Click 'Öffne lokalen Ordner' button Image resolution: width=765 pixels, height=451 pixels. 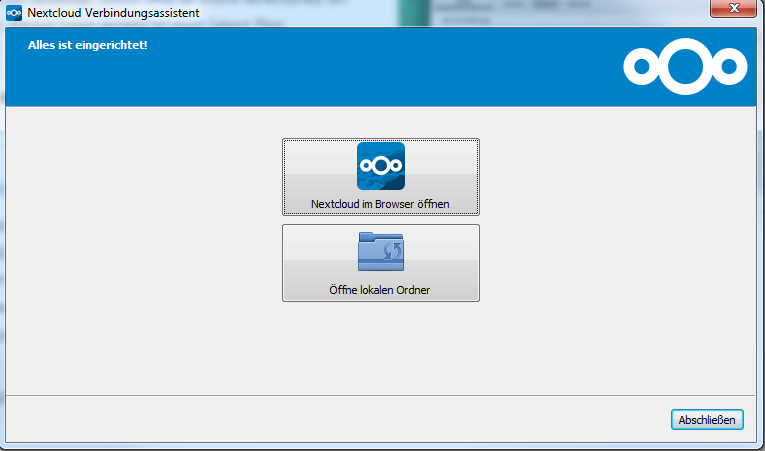tap(381, 263)
